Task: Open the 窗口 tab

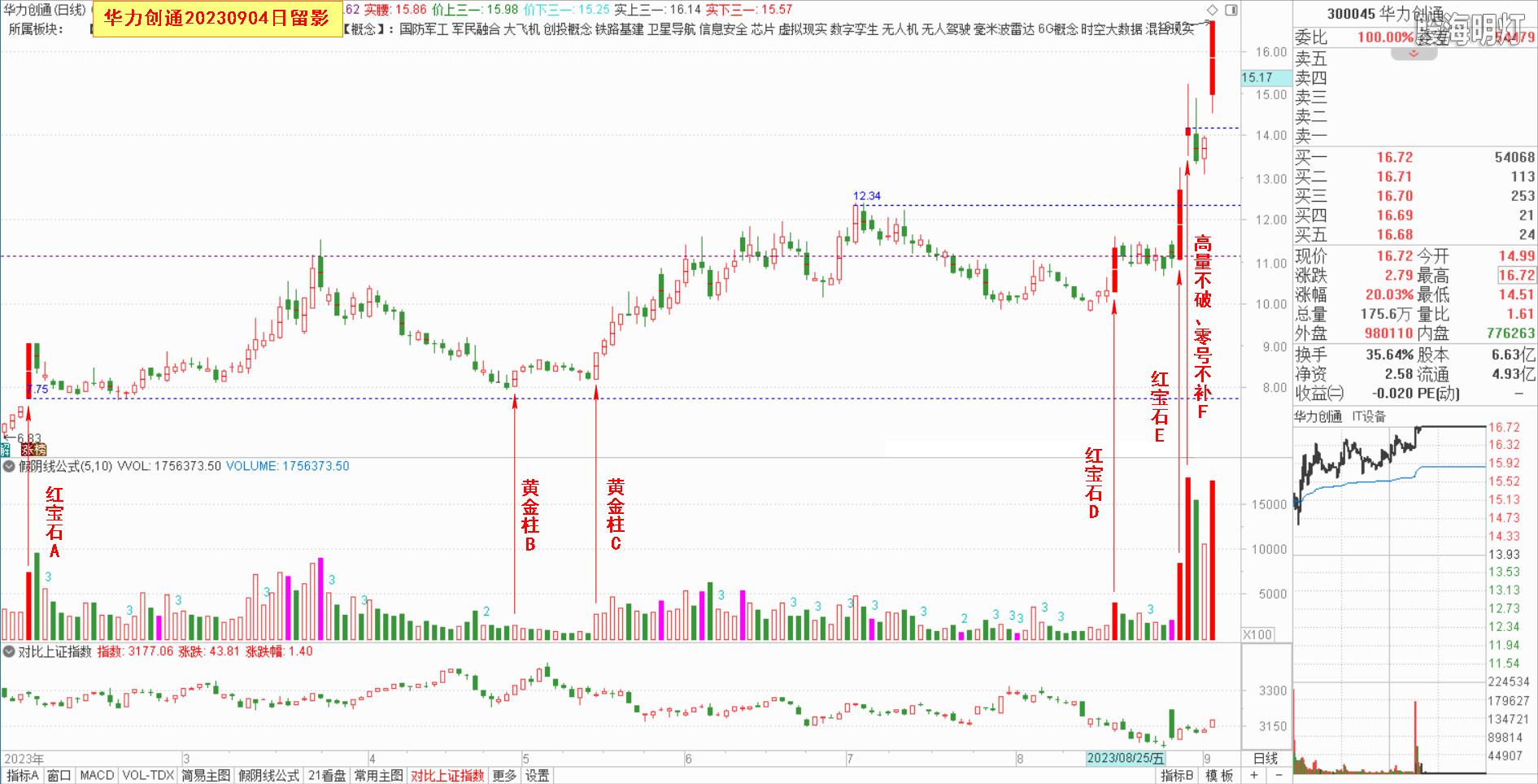Action: [59, 776]
